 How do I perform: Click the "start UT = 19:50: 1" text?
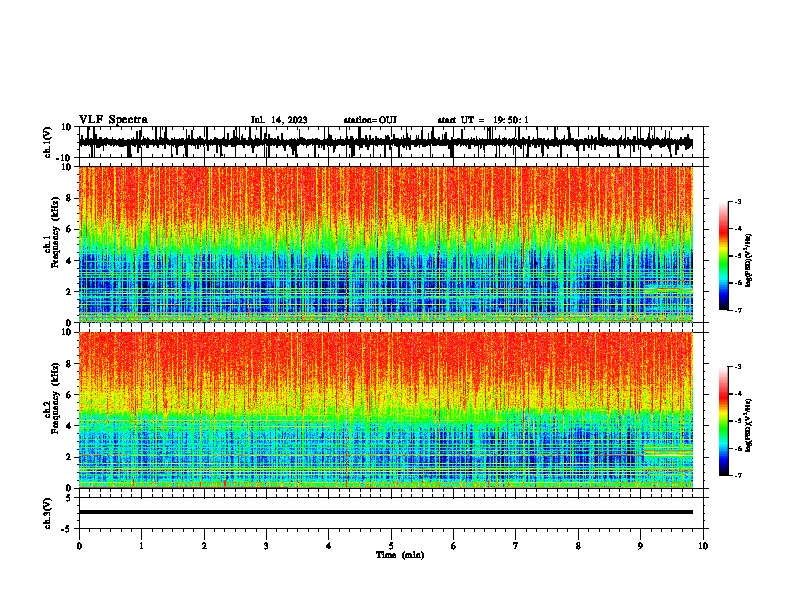483,120
